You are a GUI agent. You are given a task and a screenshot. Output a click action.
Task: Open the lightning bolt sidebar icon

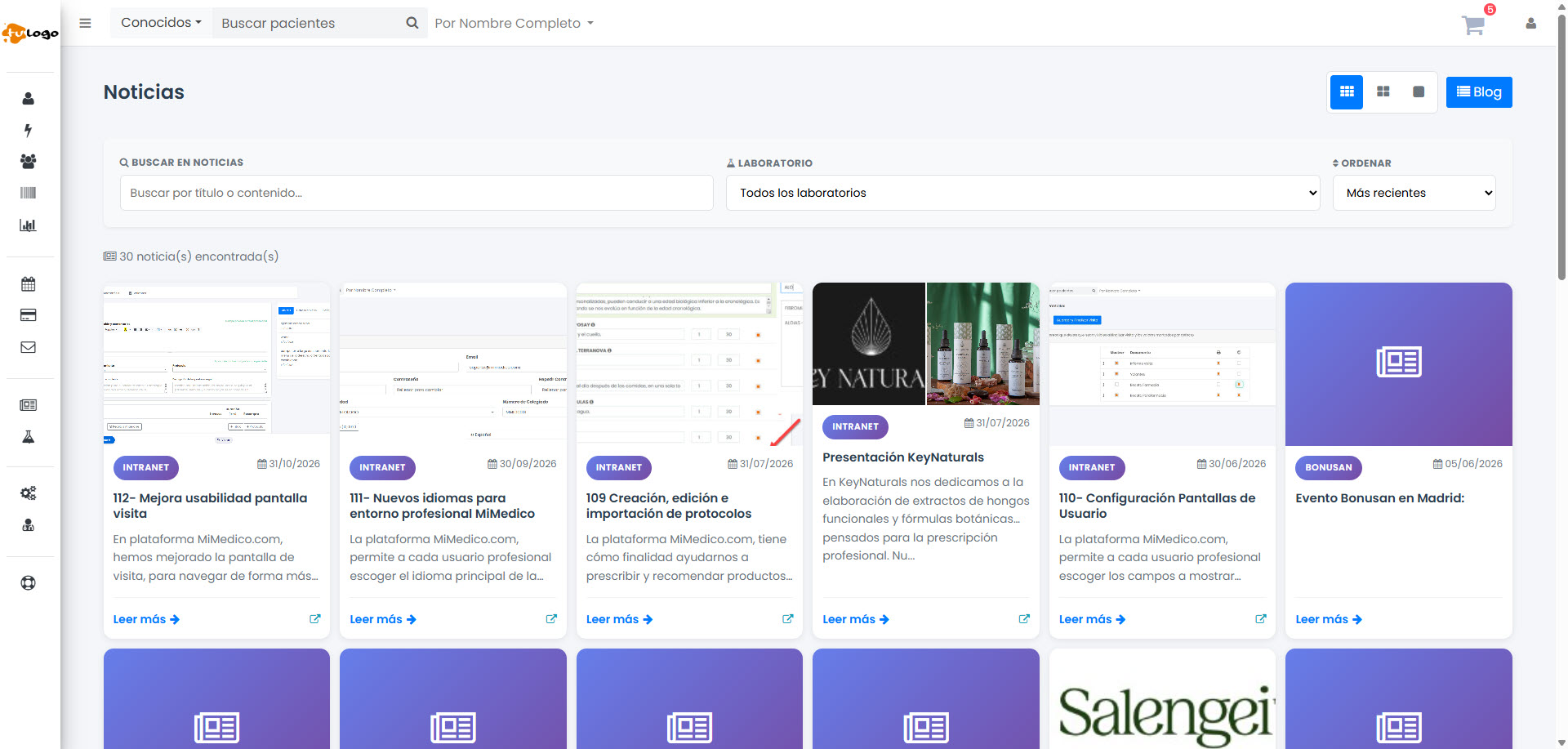[x=29, y=130]
